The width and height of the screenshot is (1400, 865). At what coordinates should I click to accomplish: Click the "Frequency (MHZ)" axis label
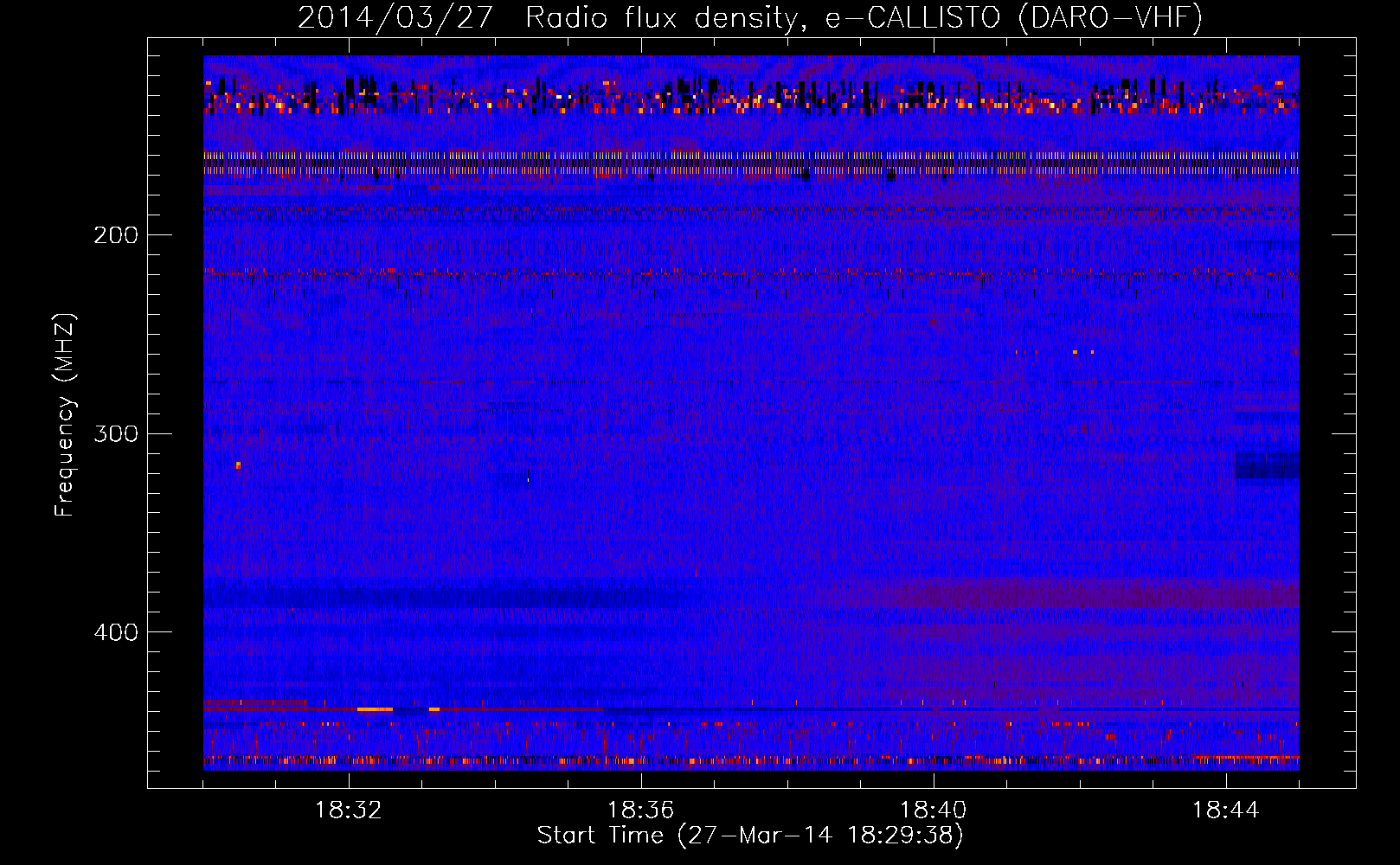coord(65,415)
